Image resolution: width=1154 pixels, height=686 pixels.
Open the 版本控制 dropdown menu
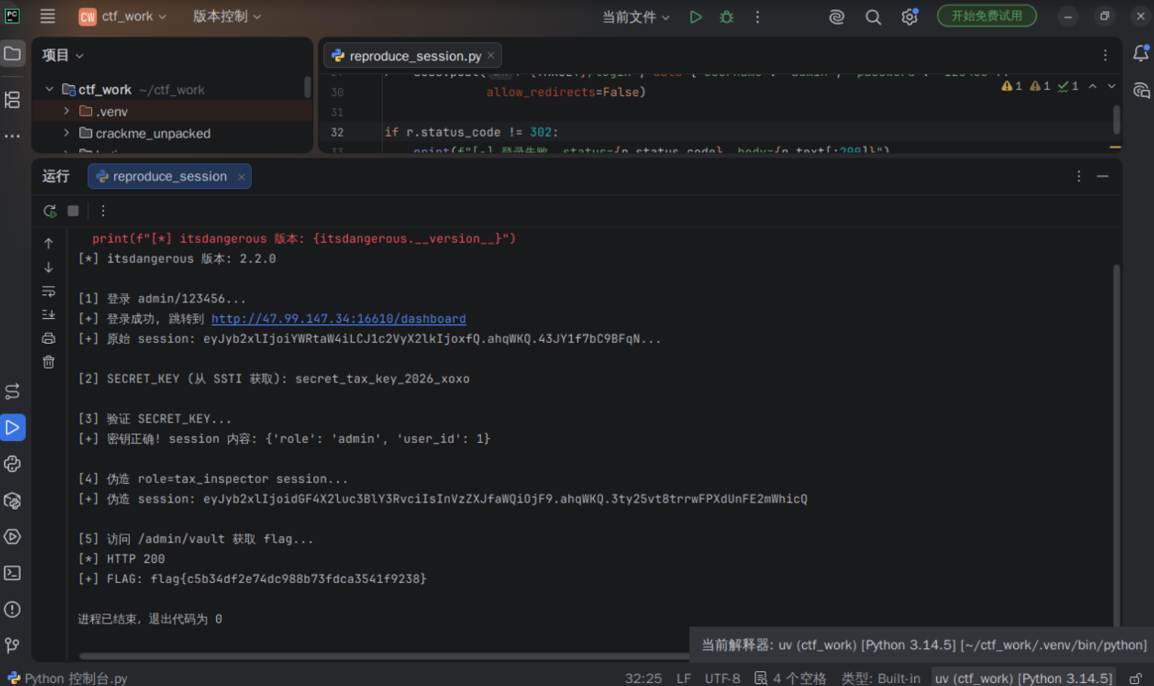[227, 16]
